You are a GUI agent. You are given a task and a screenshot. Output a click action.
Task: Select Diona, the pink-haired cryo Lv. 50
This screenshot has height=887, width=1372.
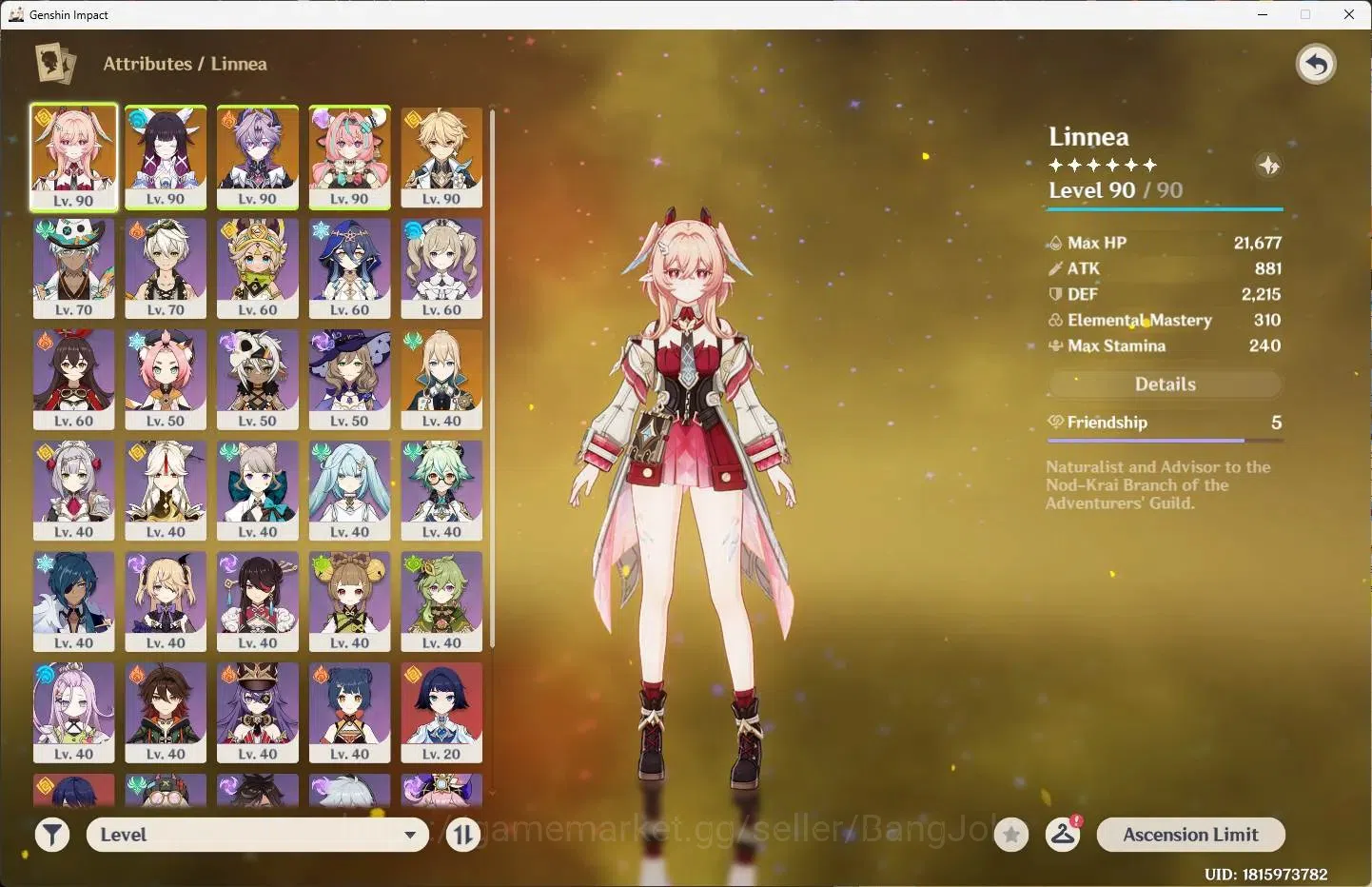point(166,380)
